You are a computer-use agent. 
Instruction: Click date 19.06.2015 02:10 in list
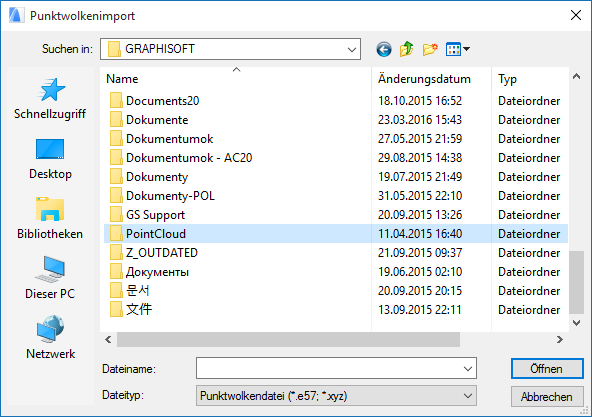tap(420, 272)
